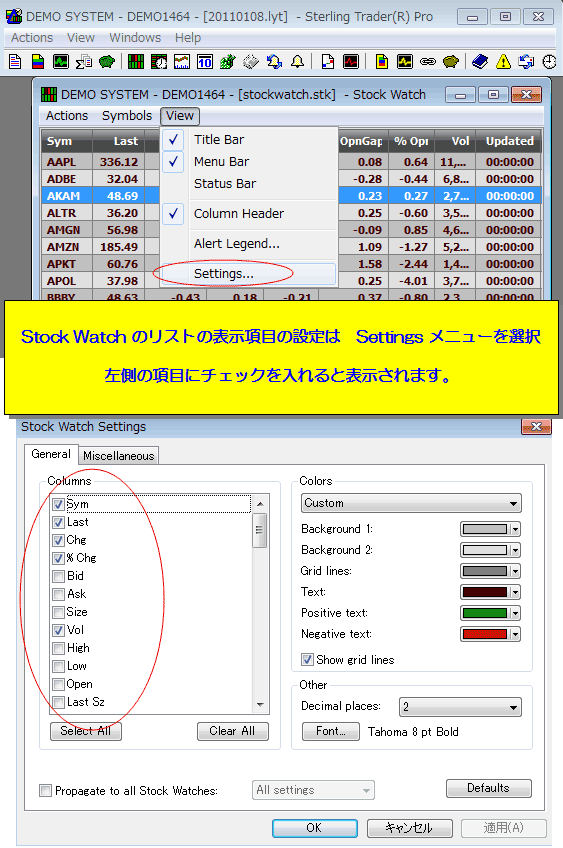Click the olive piggy bank toolbar icon
This screenshot has height=848, width=563.
[x=451, y=62]
